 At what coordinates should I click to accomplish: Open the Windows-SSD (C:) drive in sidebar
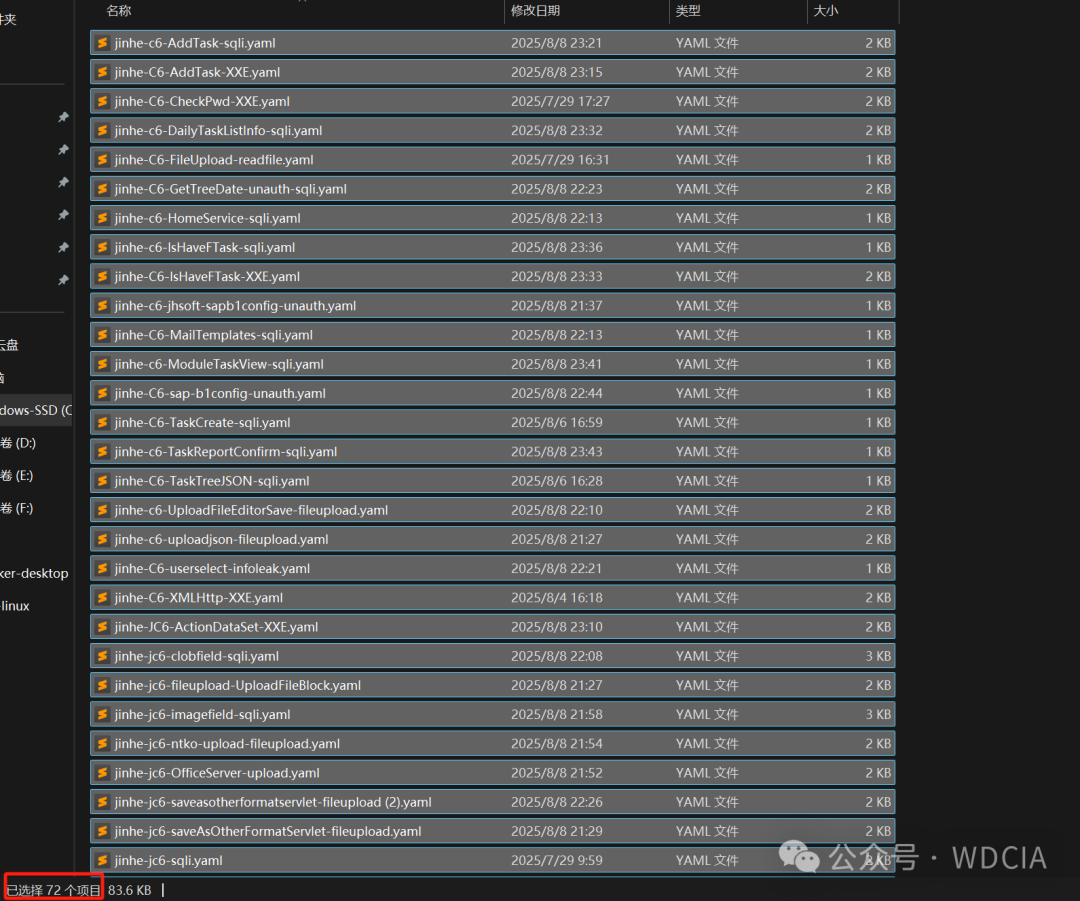pos(35,410)
